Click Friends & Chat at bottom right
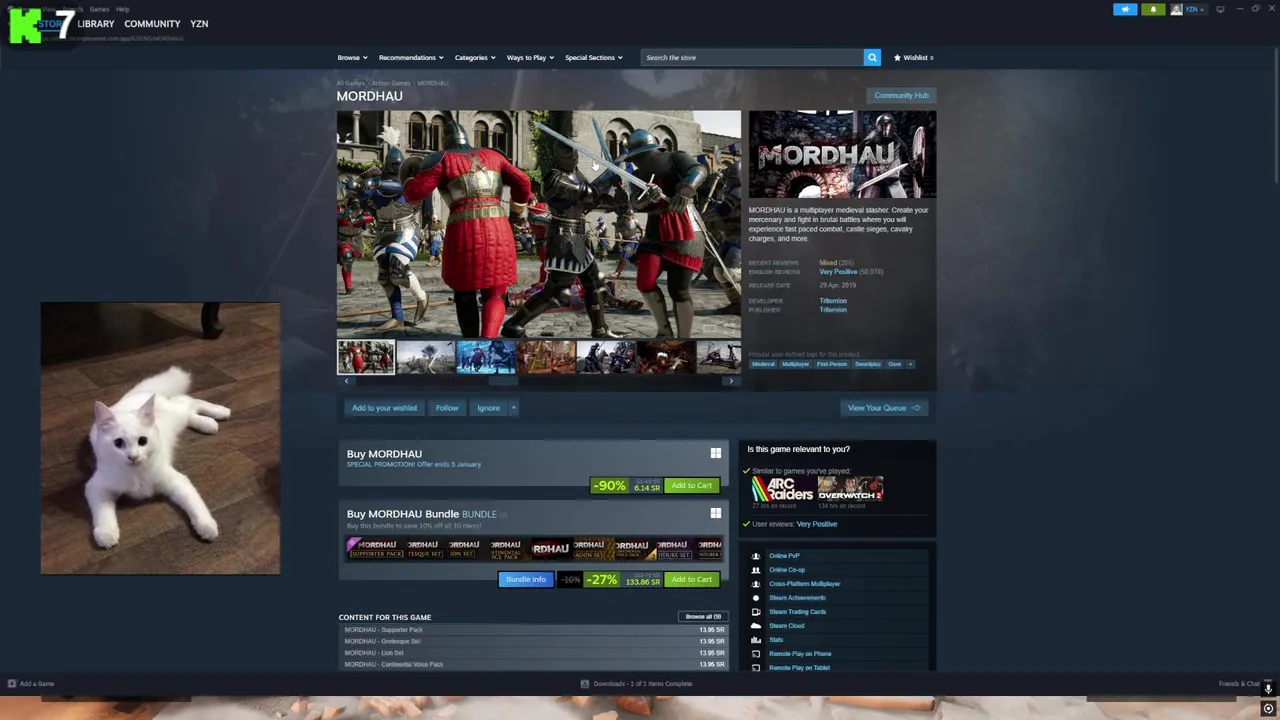 (x=1239, y=684)
